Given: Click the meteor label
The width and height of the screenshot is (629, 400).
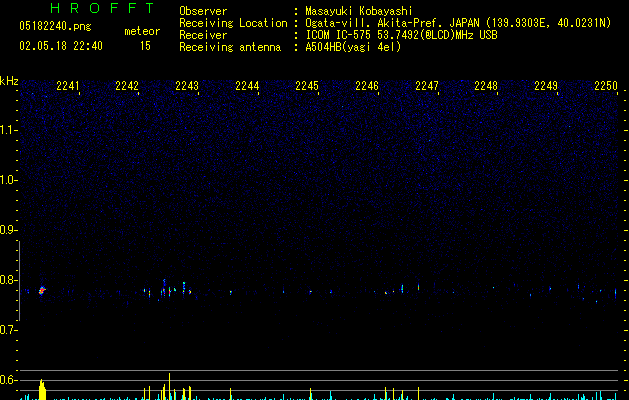Looking at the screenshot, I should point(142,31).
